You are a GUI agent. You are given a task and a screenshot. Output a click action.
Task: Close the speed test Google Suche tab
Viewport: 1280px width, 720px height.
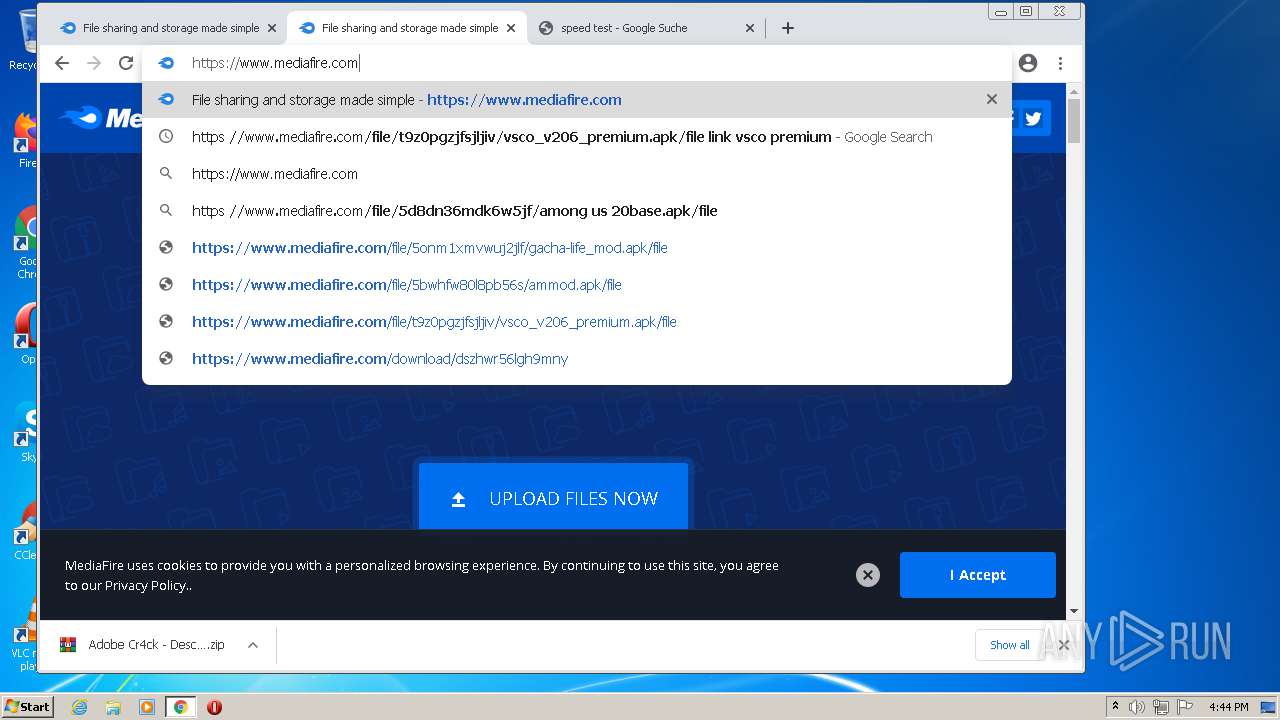coord(750,28)
